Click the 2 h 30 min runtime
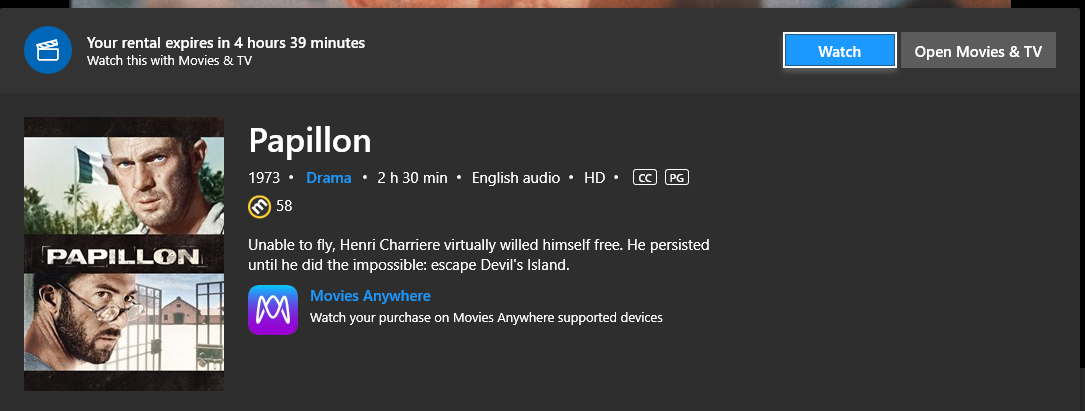Viewport: 1085px width, 411px height. click(412, 178)
